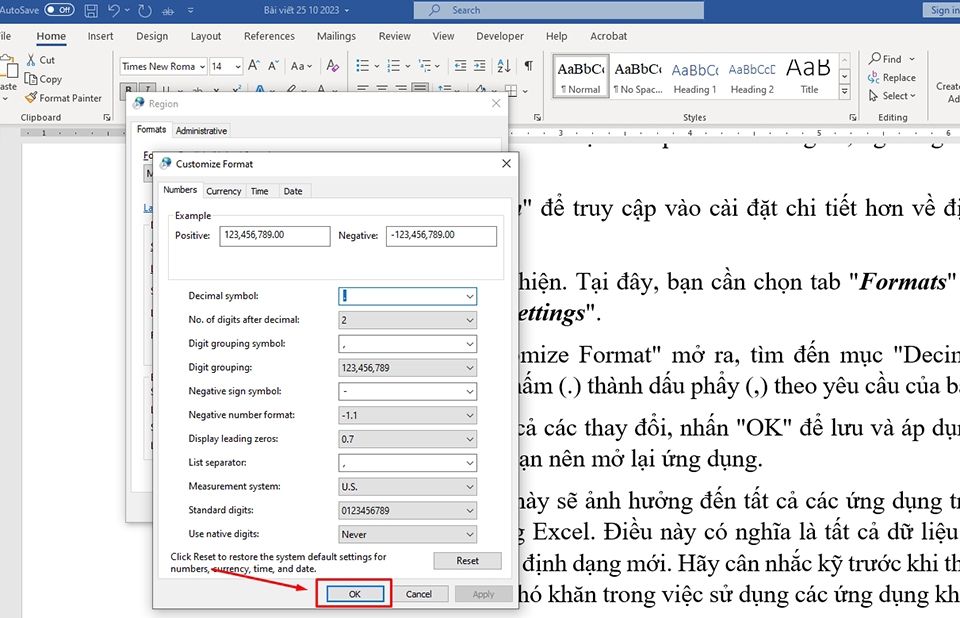Screen dimensions: 960x618
Task: Apply bullet list formatting
Action: pos(362,66)
